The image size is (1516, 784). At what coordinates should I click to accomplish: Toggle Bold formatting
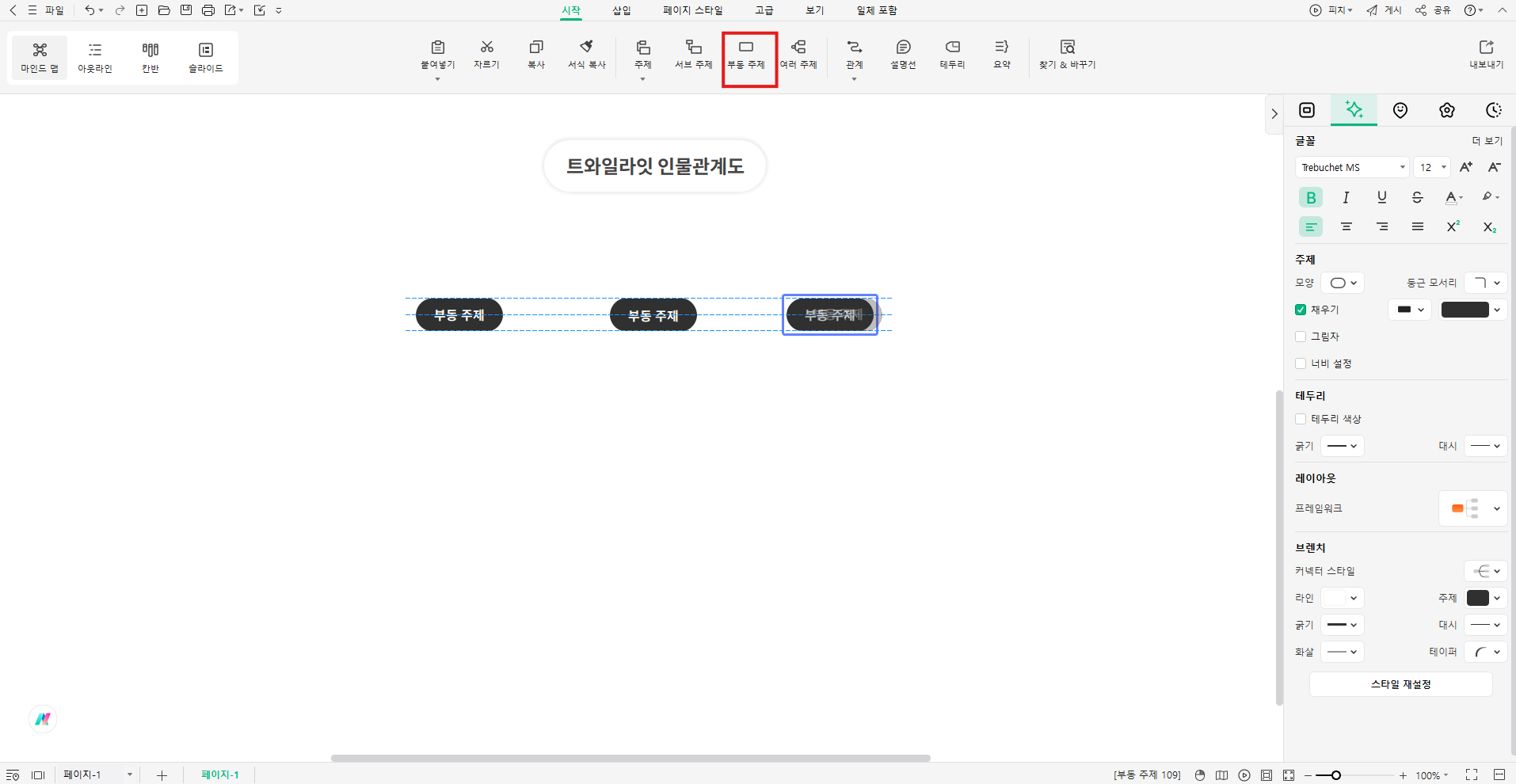pos(1311,197)
